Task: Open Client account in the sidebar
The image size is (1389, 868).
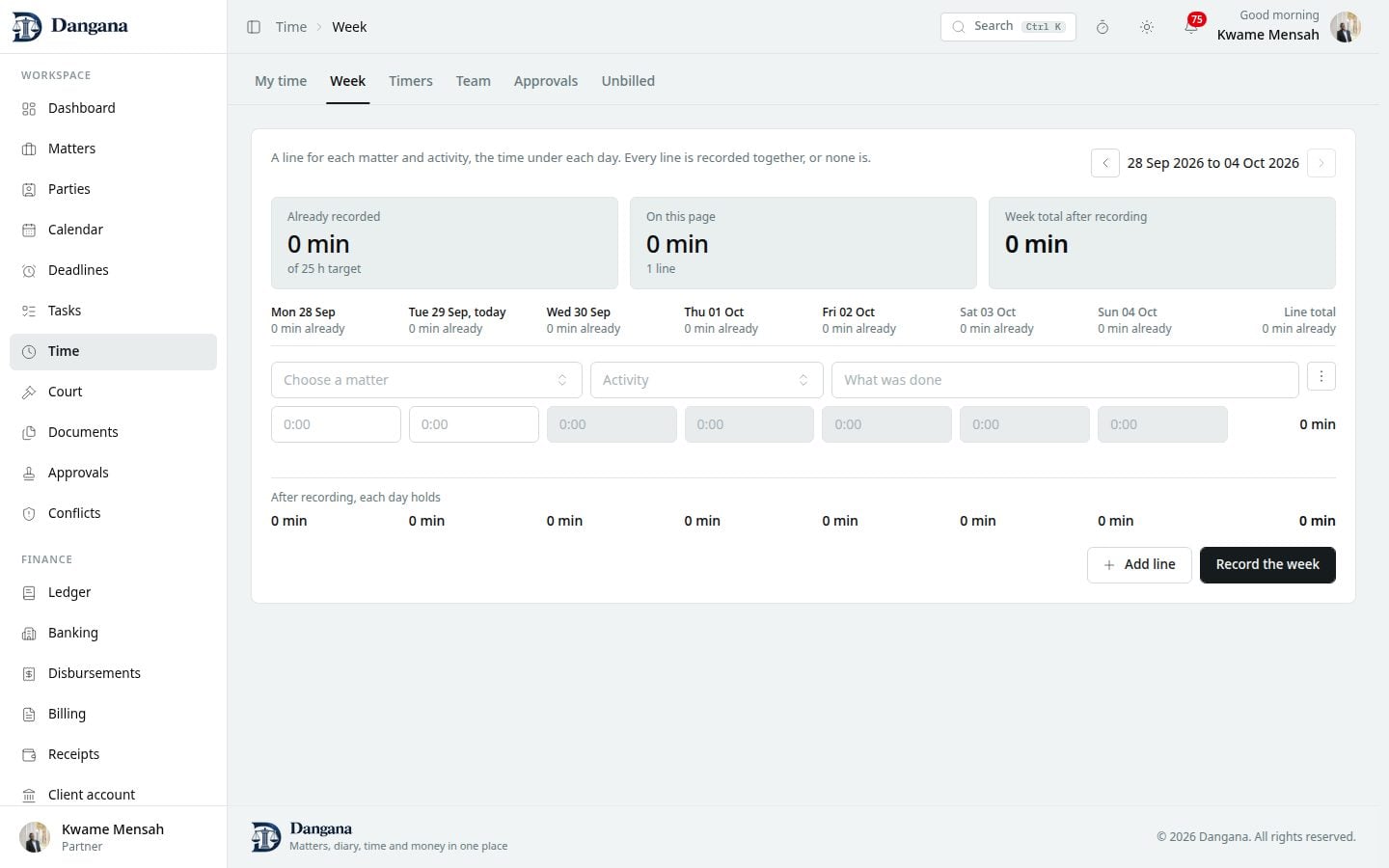Action: (113, 795)
